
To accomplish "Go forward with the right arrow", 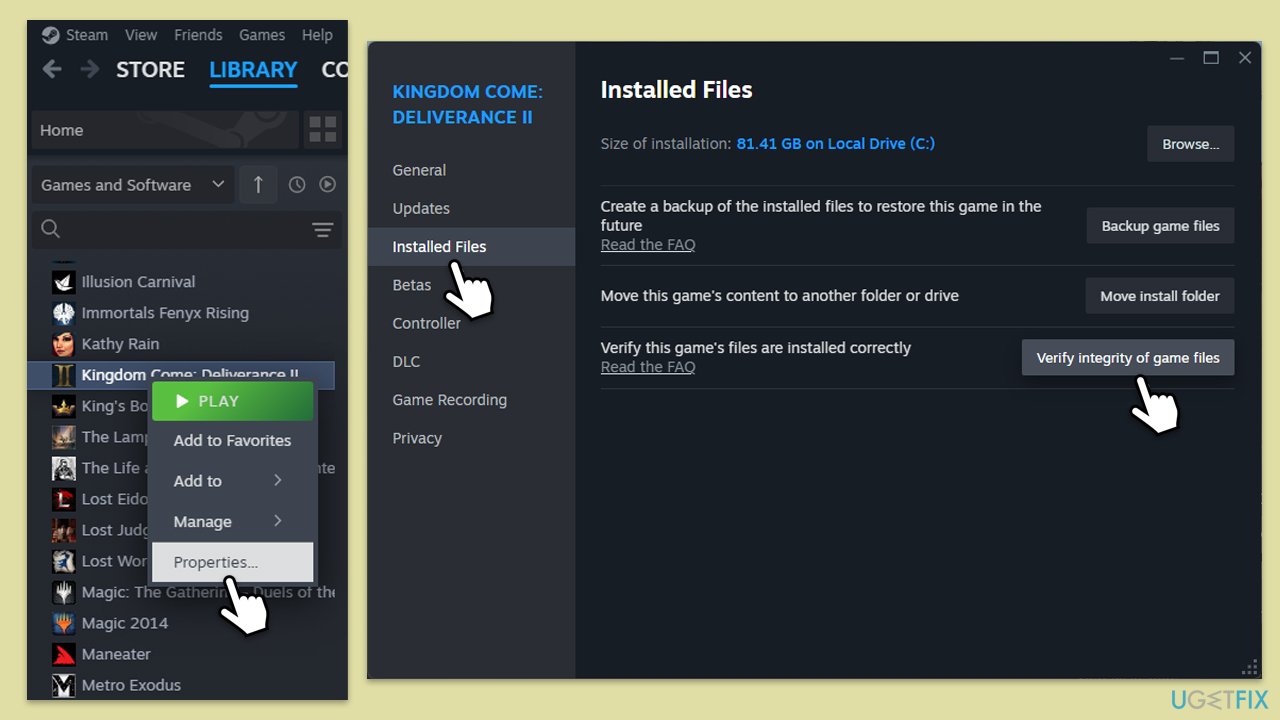I will 90,69.
